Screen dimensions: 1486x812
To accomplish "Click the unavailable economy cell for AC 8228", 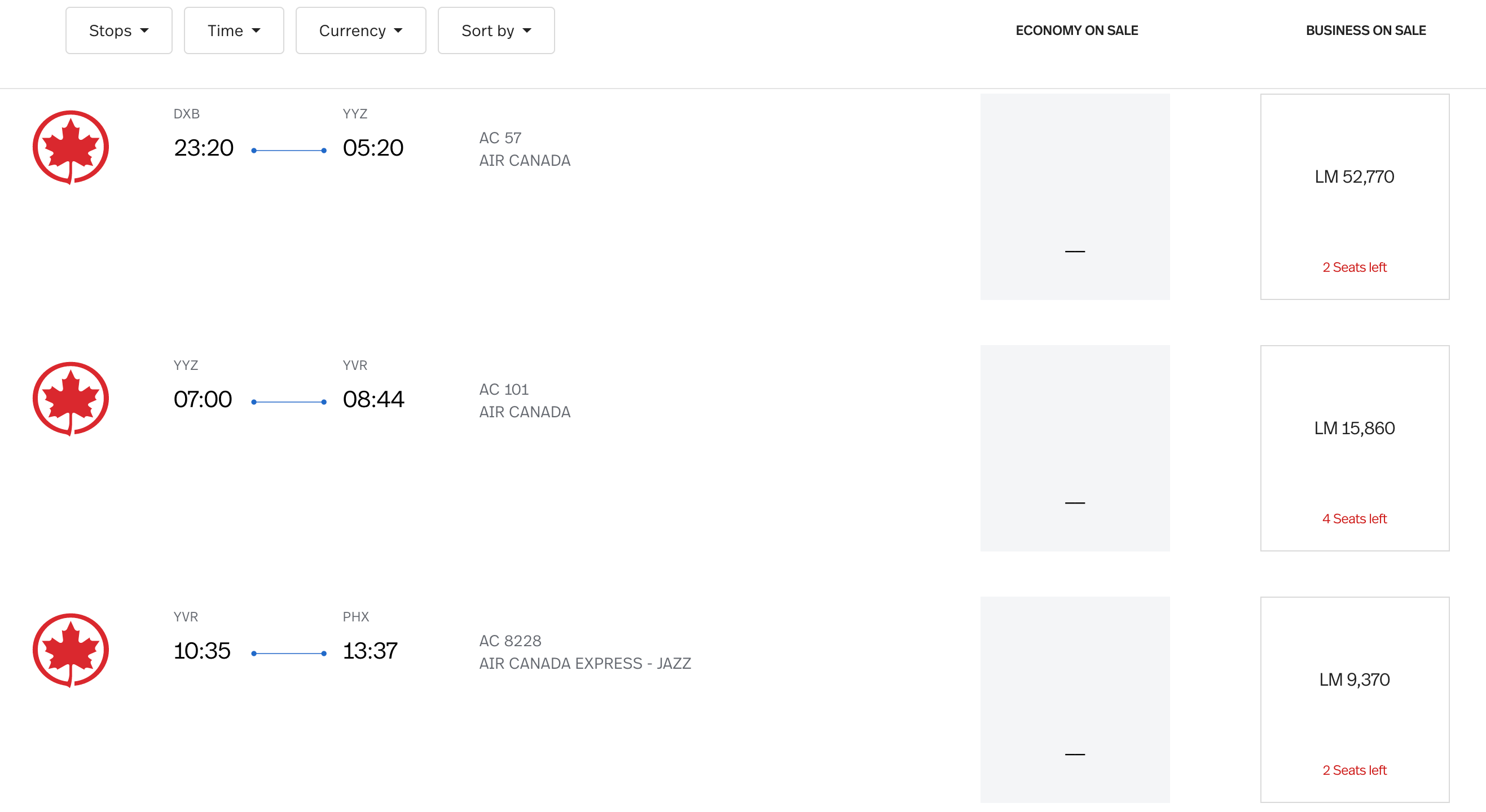I will [x=1075, y=700].
